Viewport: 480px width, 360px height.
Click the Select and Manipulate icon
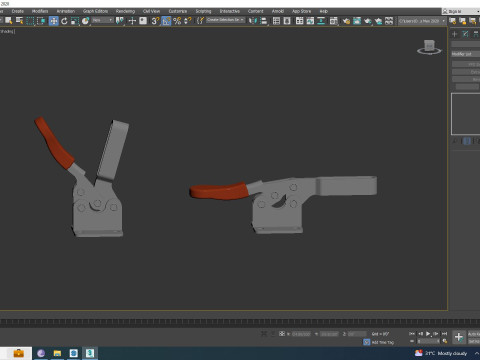132,21
